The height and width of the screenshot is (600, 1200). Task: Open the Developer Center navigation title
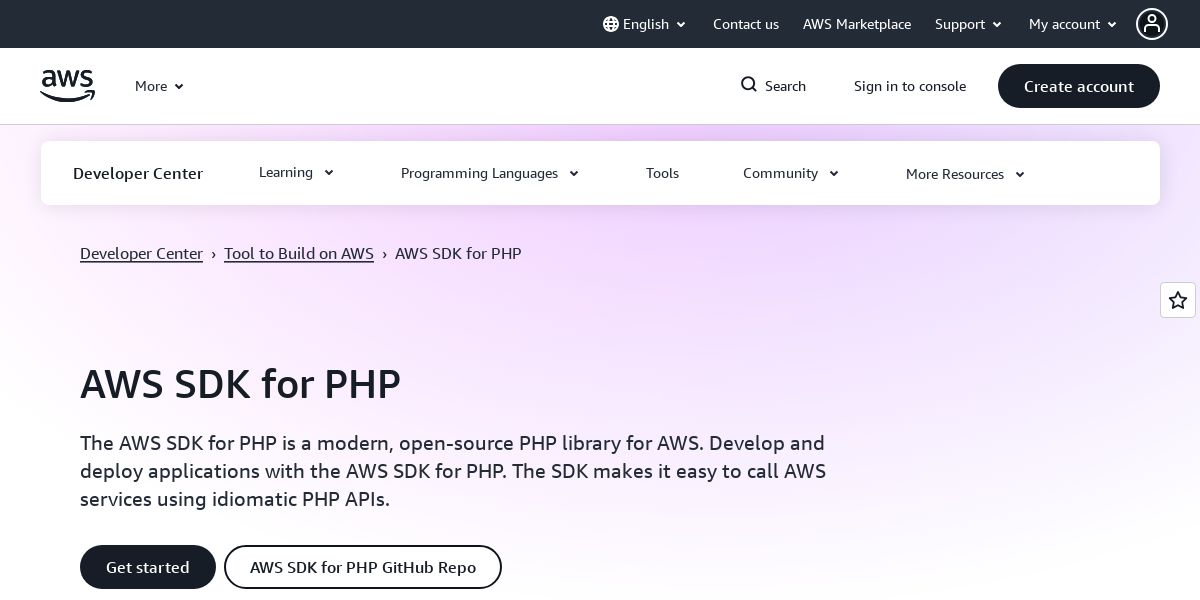(x=138, y=173)
